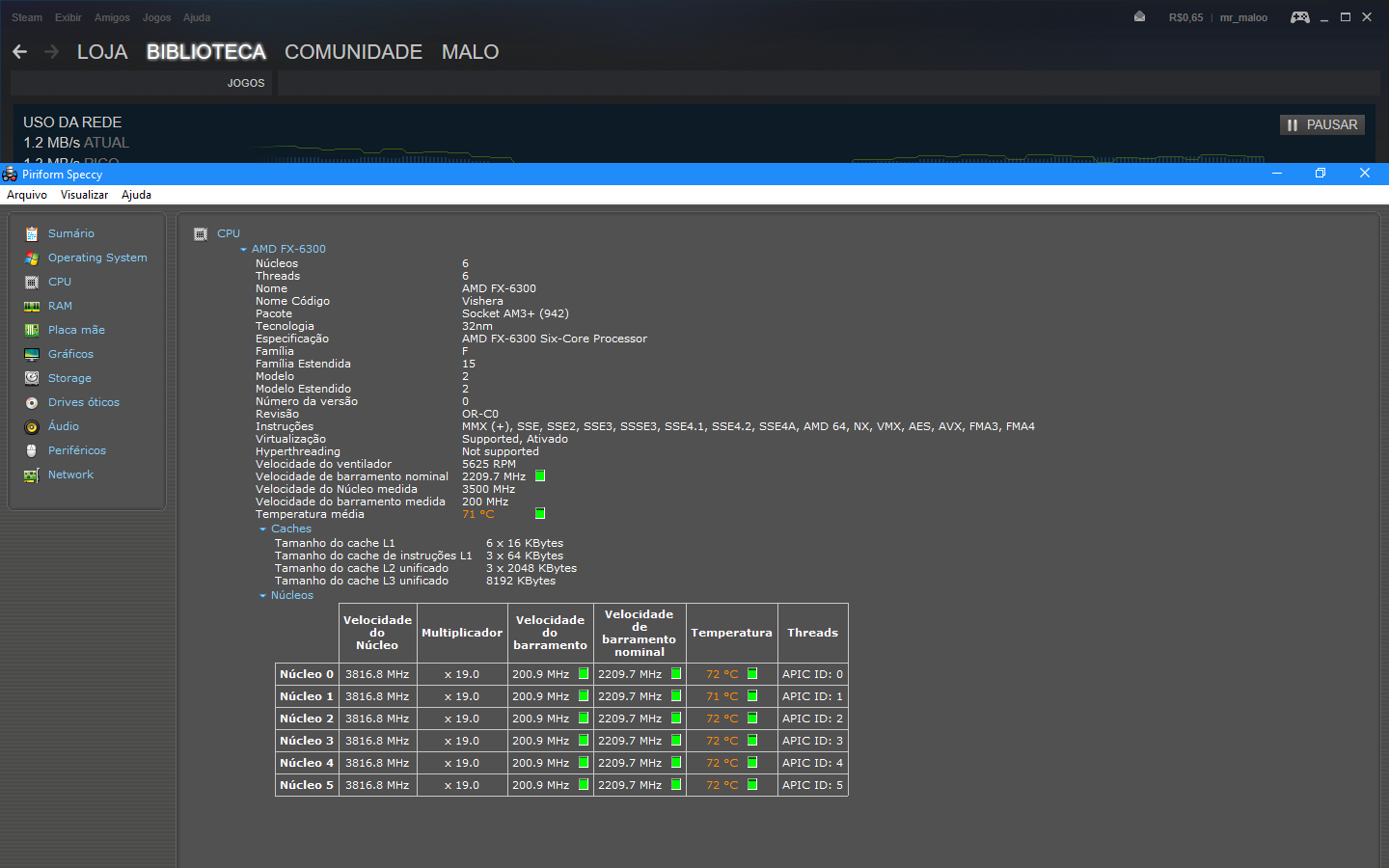Click the RAM module icon in sidebar
Viewport: 1389px width, 868px height.
32,306
